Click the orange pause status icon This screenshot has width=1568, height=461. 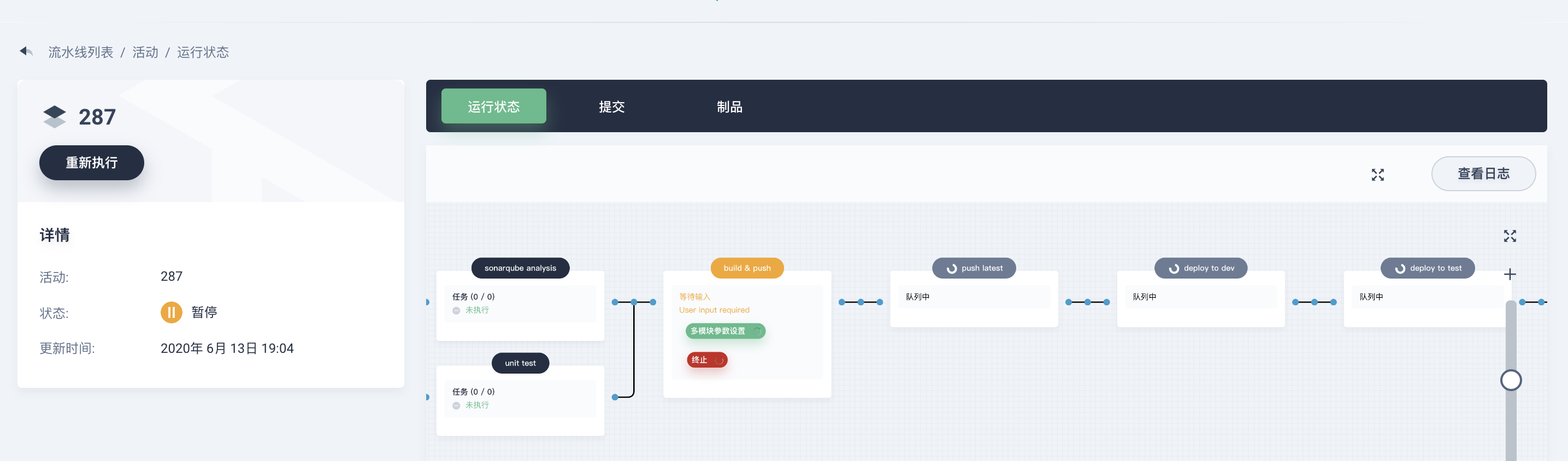171,312
